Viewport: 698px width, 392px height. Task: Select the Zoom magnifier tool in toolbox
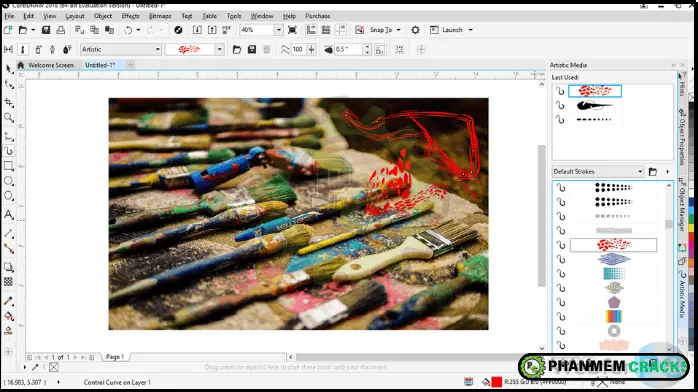(x=9, y=118)
